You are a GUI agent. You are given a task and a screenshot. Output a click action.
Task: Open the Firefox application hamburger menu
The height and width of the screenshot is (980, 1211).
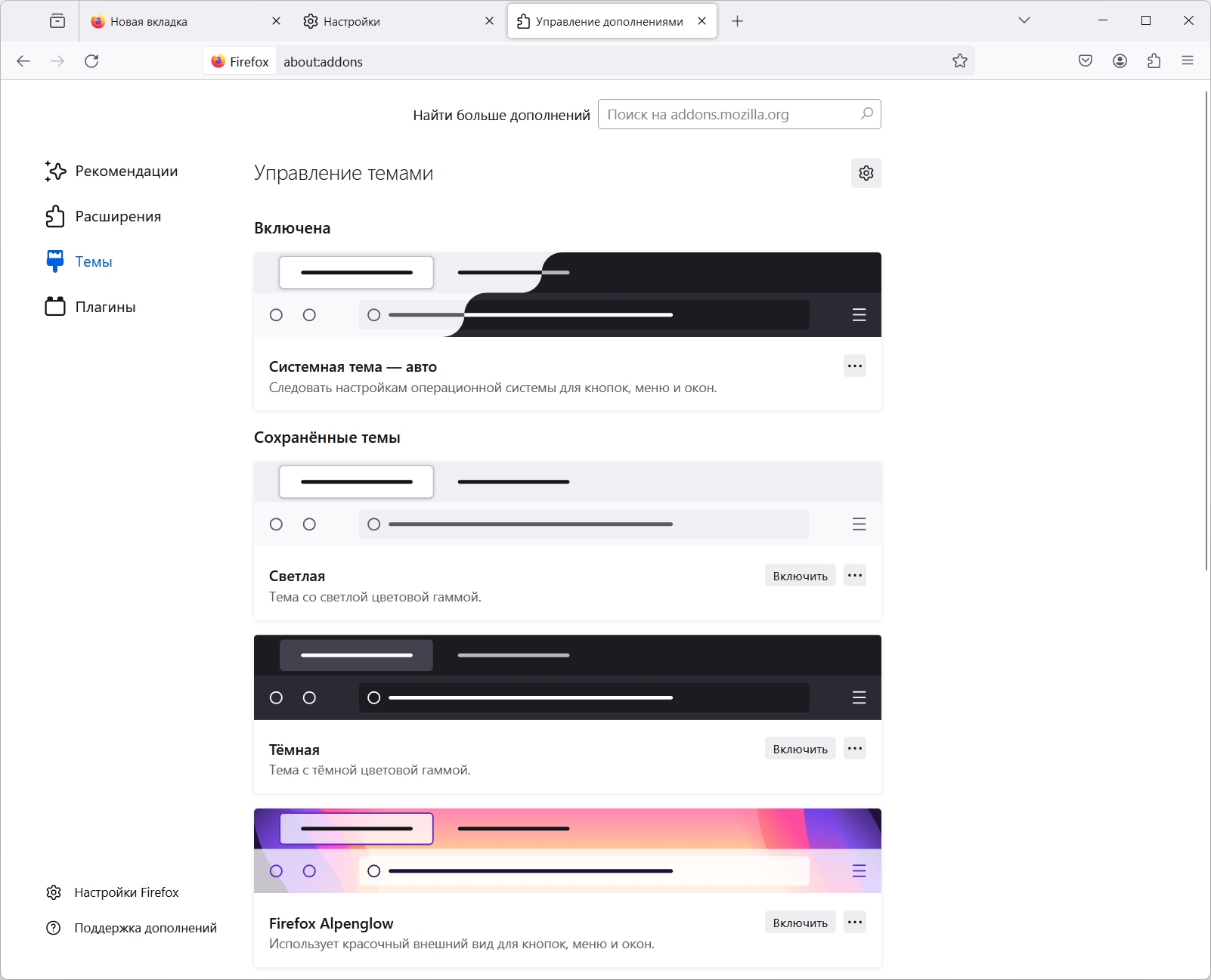click(1188, 61)
